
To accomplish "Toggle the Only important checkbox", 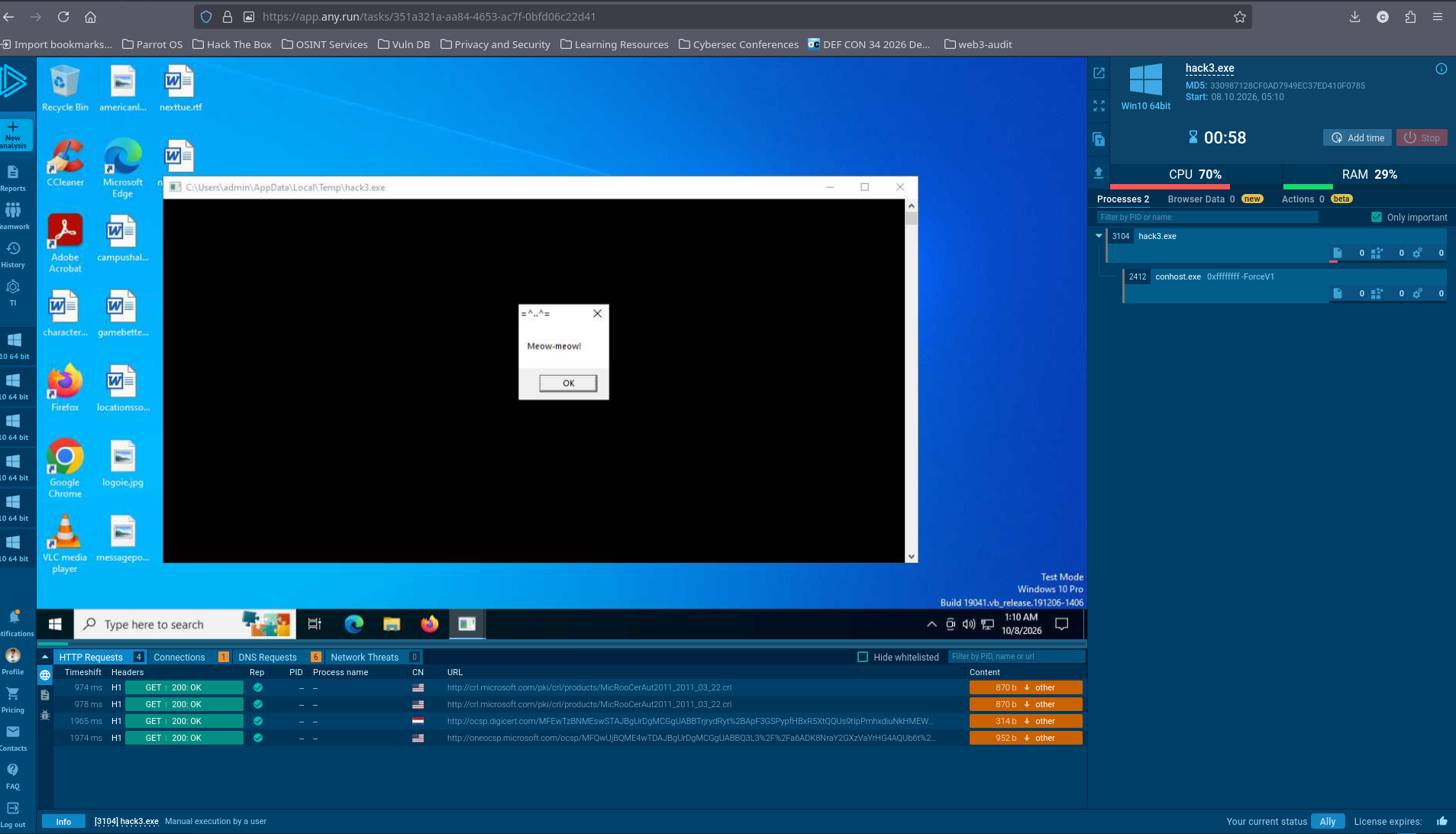I will pos(1377,217).
